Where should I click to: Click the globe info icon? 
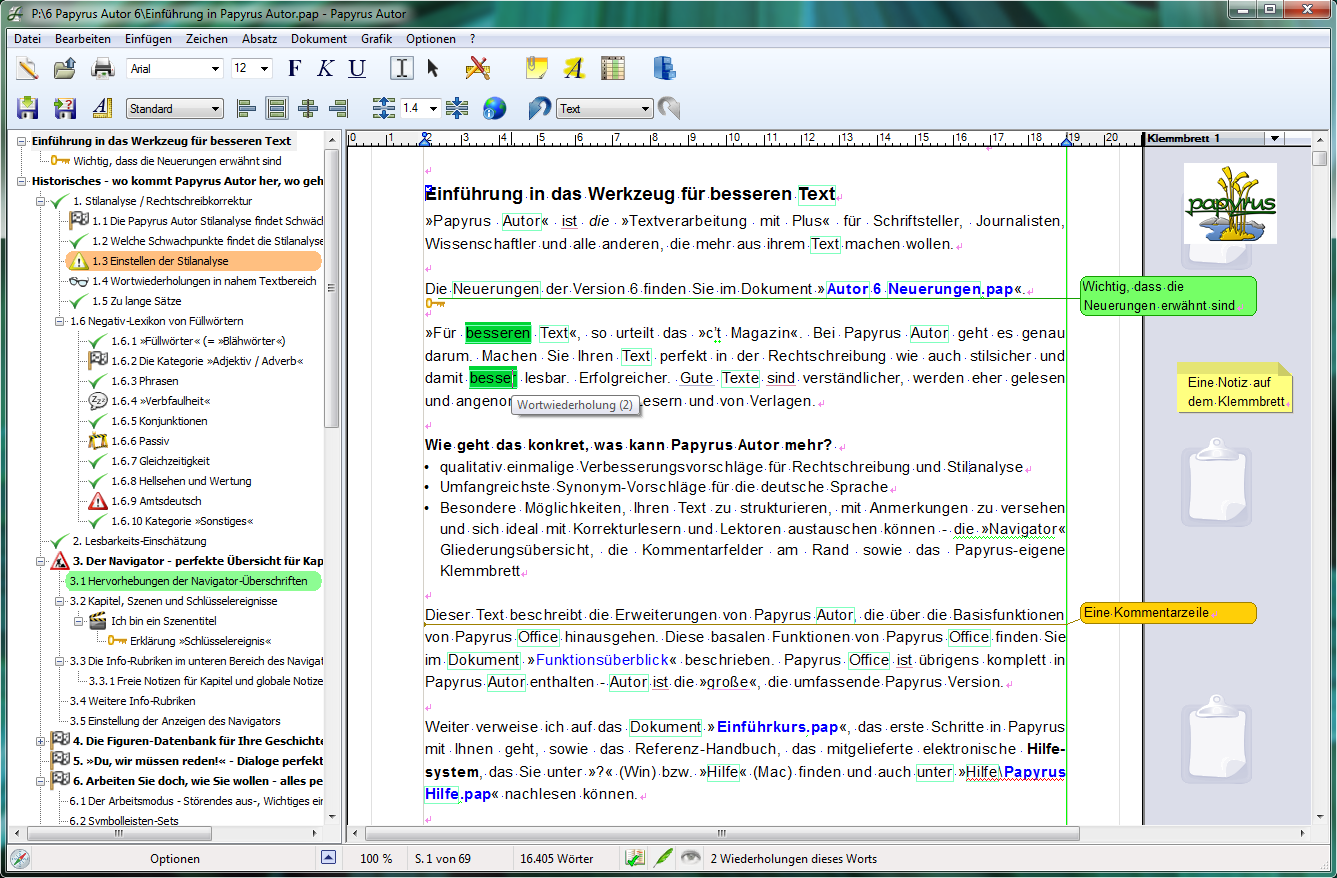click(494, 108)
